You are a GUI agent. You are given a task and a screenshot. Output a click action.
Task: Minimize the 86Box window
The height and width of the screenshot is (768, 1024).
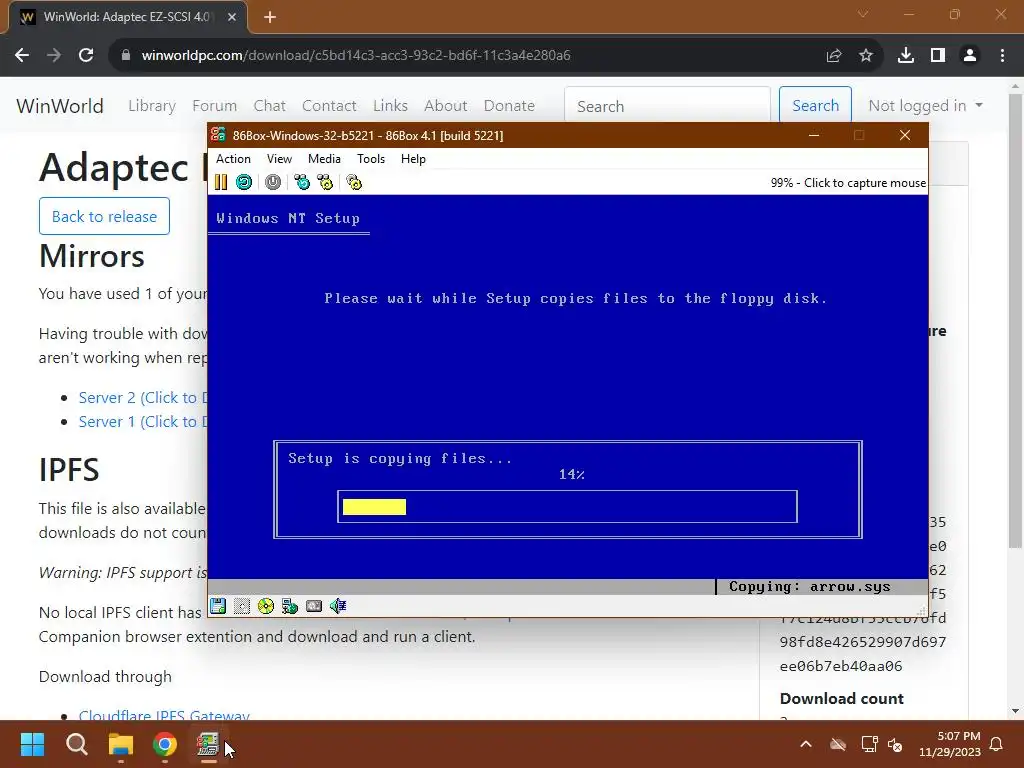click(814, 135)
